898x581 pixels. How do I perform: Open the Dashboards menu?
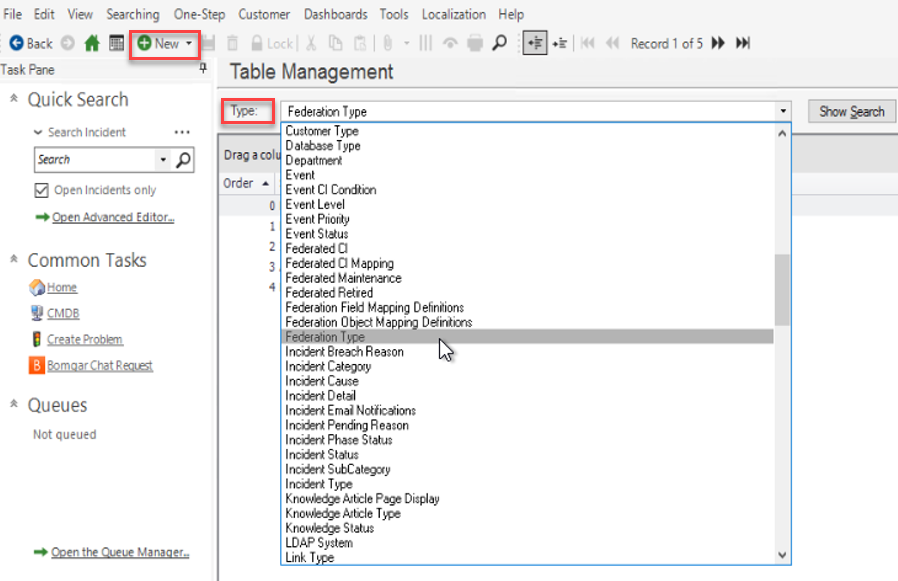[x=336, y=14]
